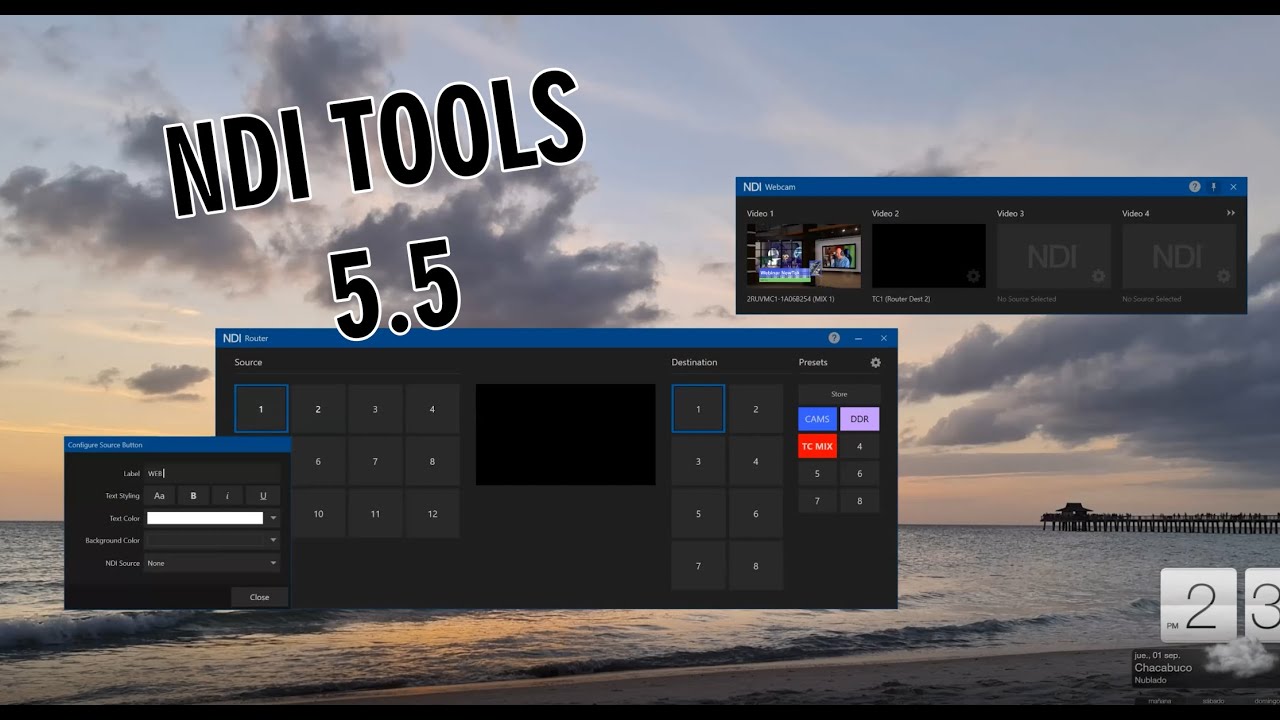
Task: Select Source button 7
Action: coord(375,462)
